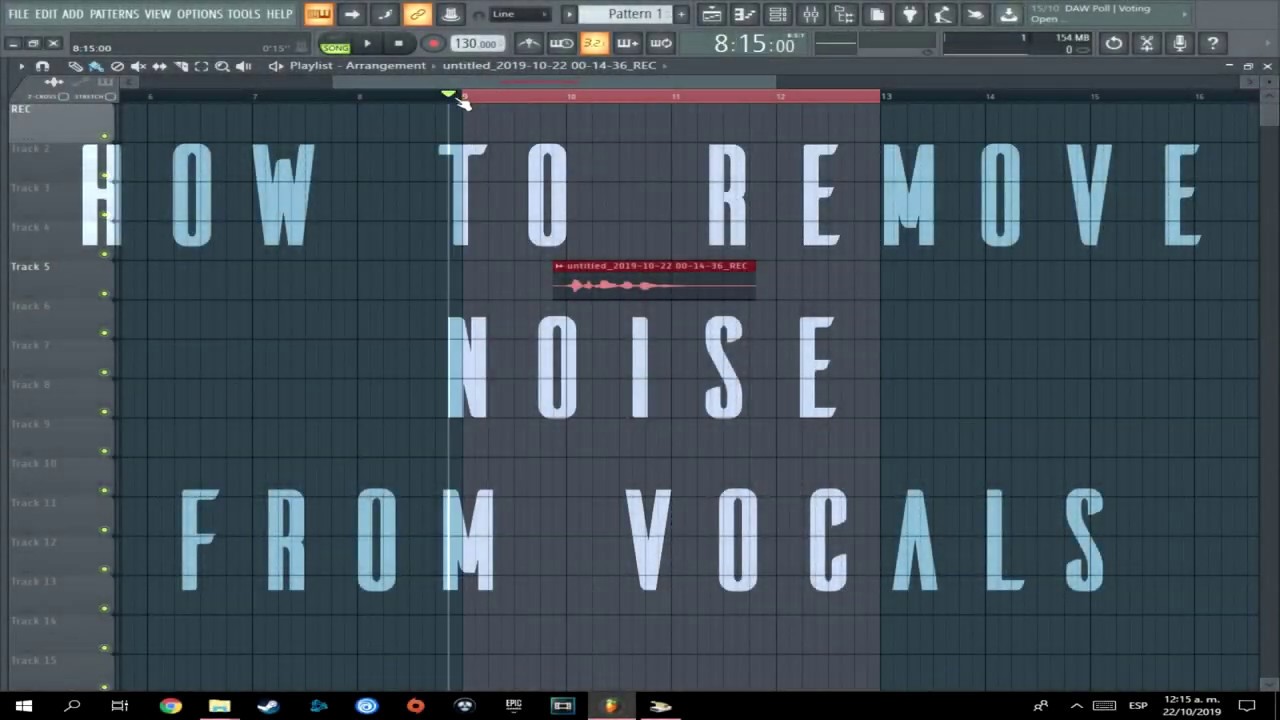Select the playlist Mute tool
The width and height of the screenshot is (1280, 720).
[x=138, y=66]
